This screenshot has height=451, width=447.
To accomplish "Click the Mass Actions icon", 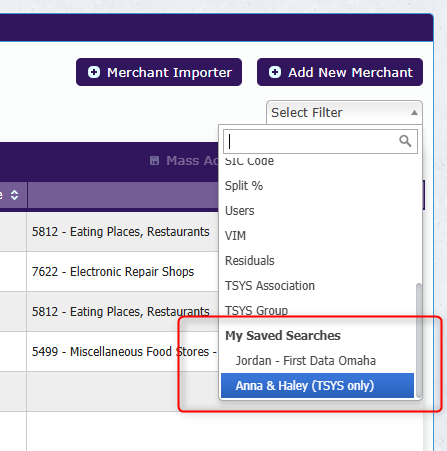I will click(x=154, y=161).
